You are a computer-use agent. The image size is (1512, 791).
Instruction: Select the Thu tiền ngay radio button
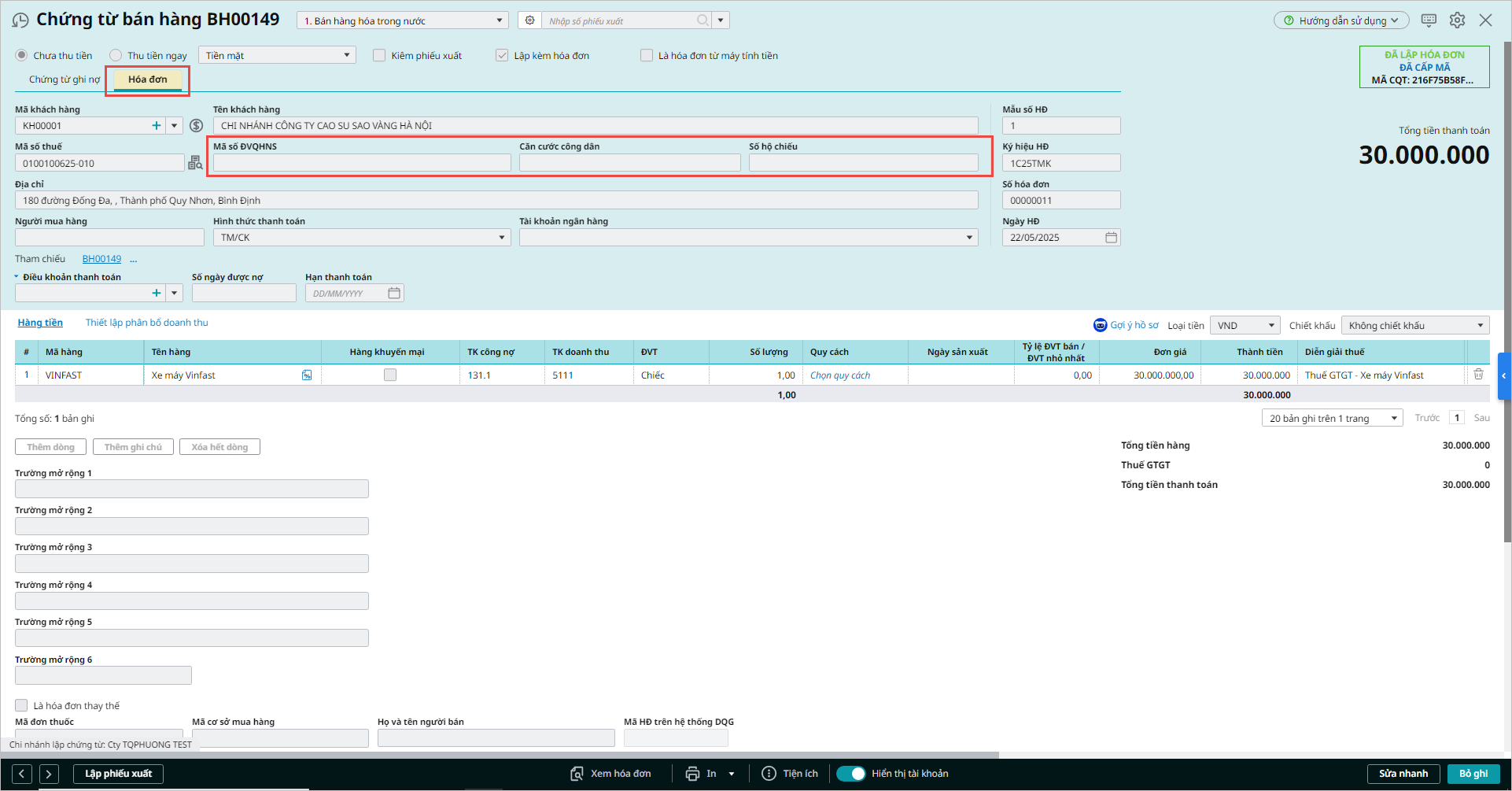click(x=116, y=55)
